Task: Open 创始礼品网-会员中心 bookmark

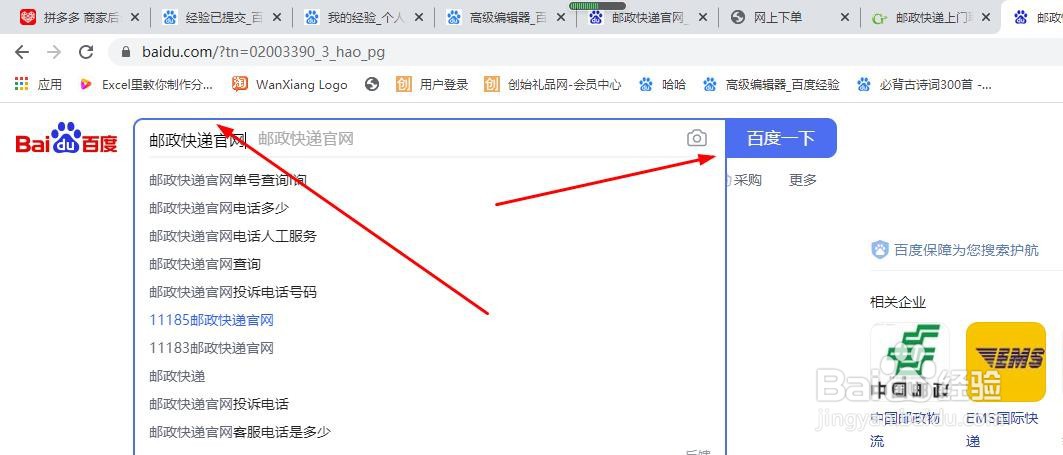Action: click(x=553, y=84)
